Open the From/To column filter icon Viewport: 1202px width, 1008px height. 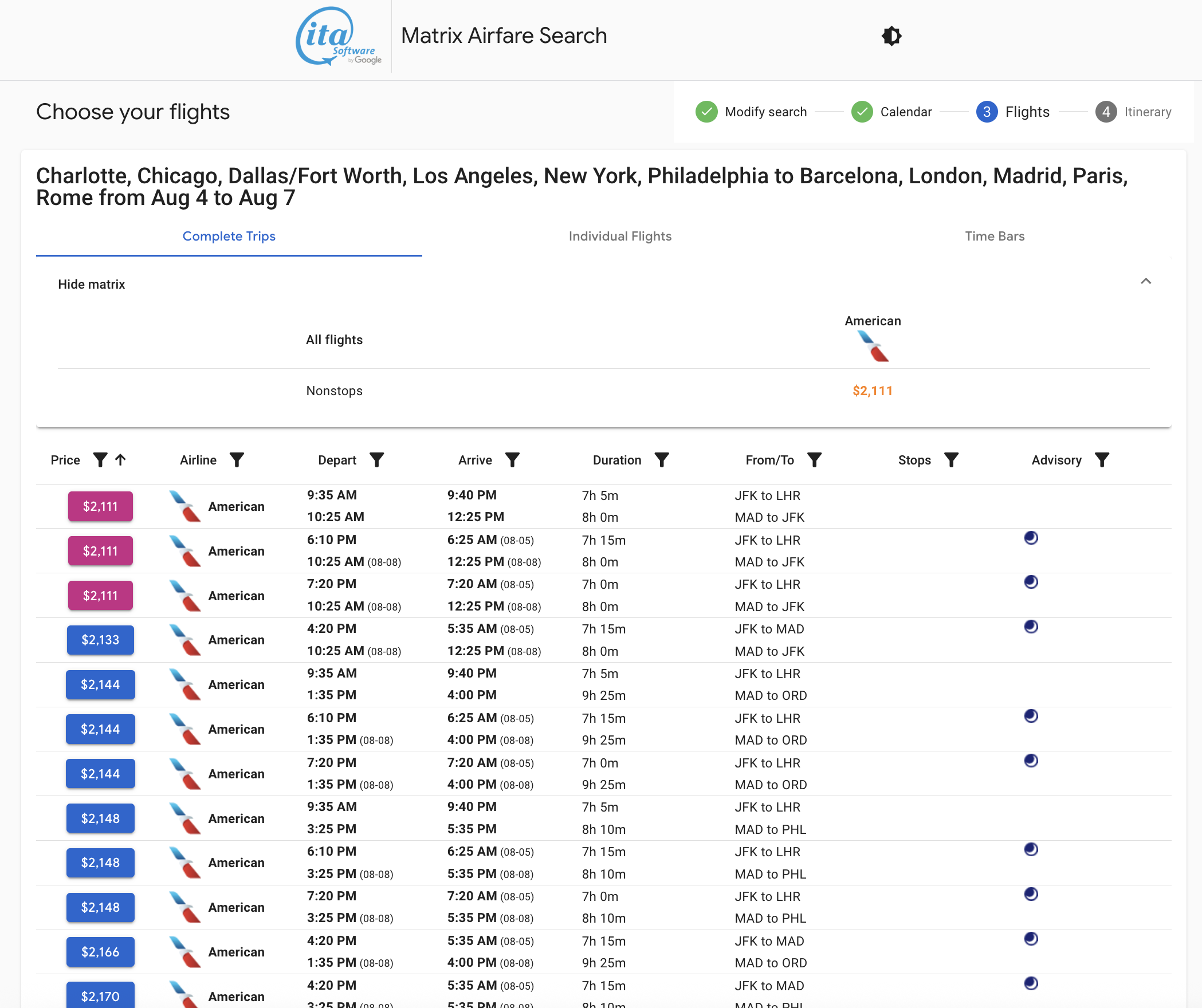(x=814, y=460)
